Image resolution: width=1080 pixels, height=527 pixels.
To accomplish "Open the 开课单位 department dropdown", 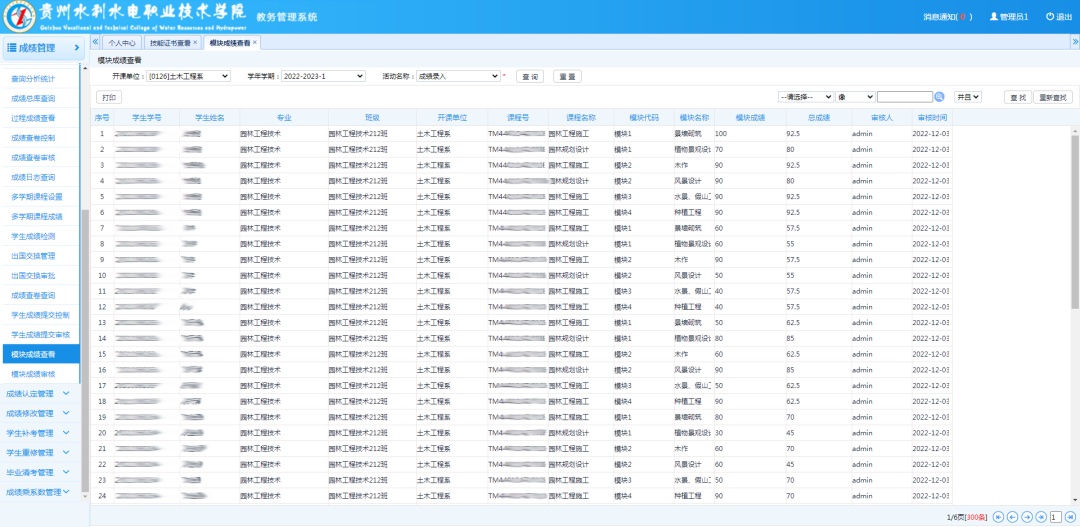I will pyautogui.click(x=189, y=76).
